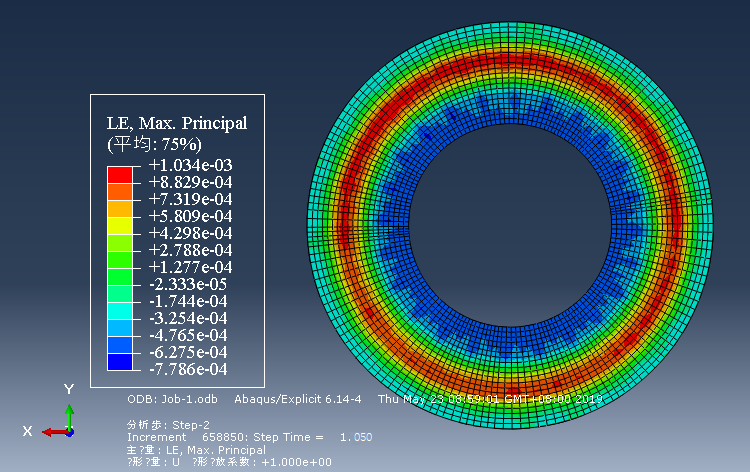The image size is (750, 472).
Task: Click the X axis label of the triad
Action: pyautogui.click(x=28, y=431)
